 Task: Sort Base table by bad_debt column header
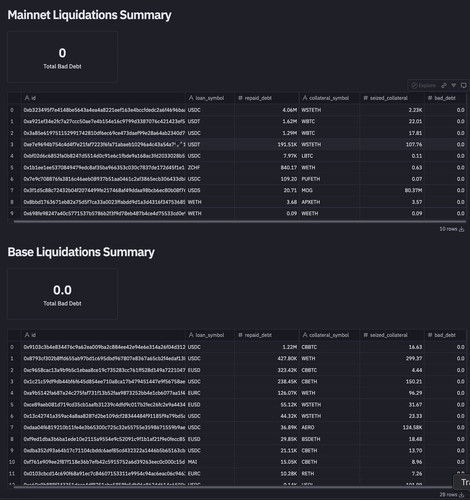point(445,335)
